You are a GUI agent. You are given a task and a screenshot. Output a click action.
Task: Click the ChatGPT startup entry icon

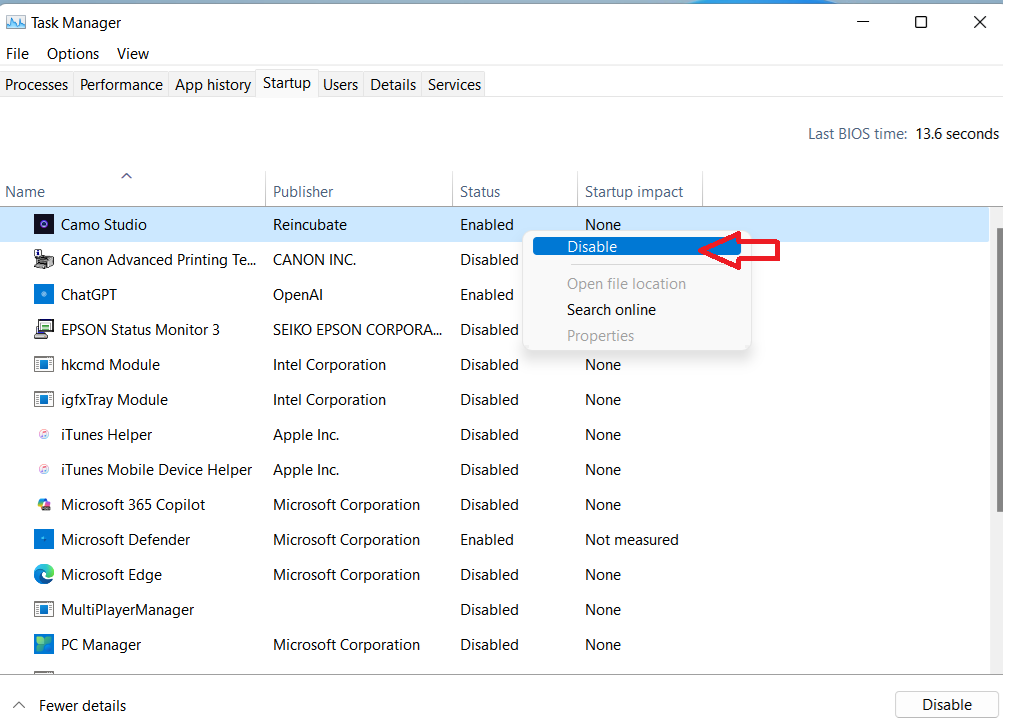pos(43,295)
